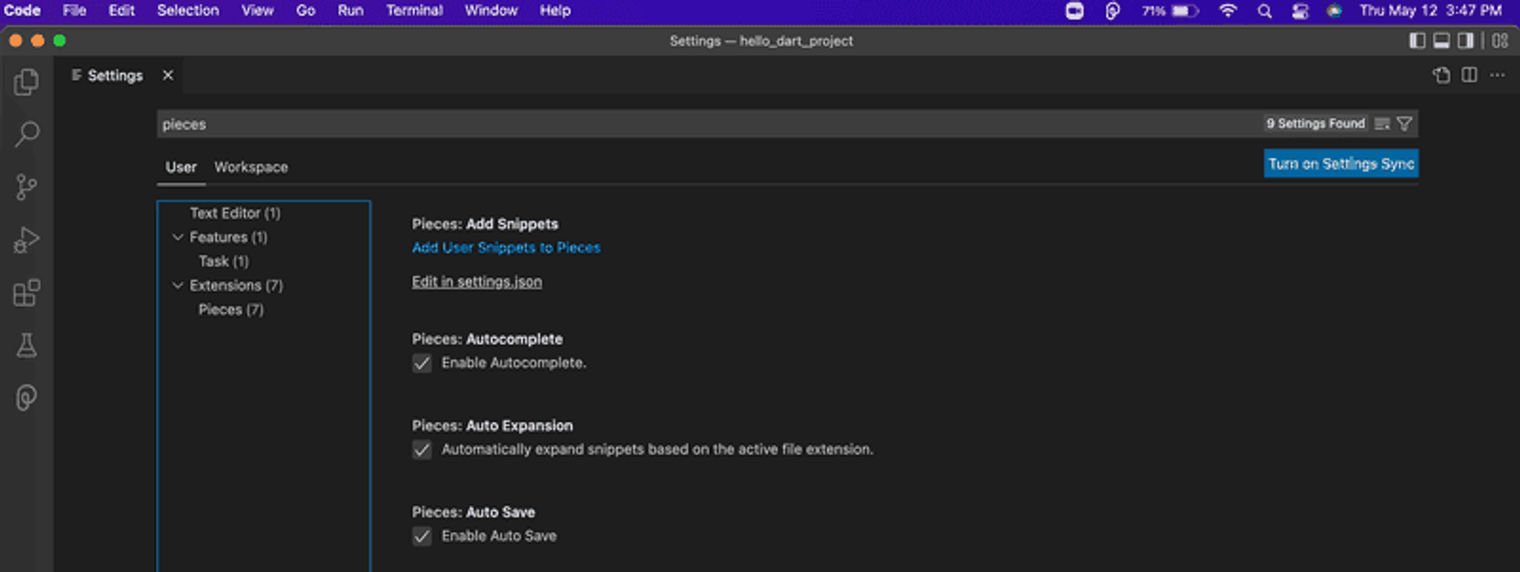This screenshot has width=1520, height=572.
Task: Open the Search view in activity bar
Action: point(27,134)
